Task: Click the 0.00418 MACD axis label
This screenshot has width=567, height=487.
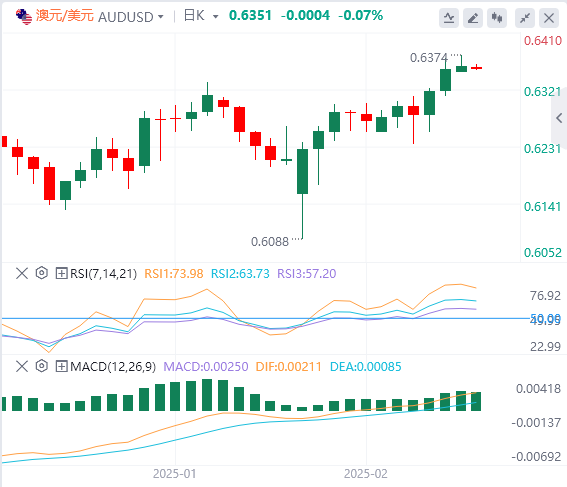Action: (538, 389)
